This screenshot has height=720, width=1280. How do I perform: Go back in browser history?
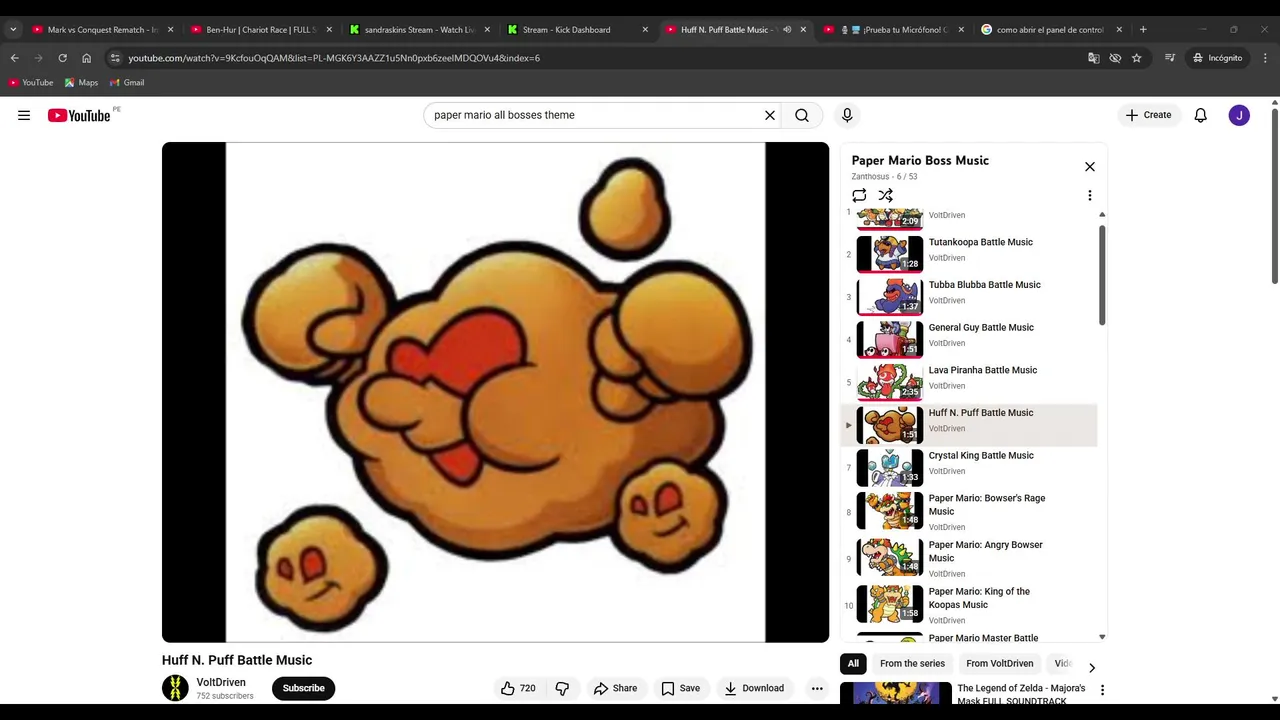pyautogui.click(x=14, y=58)
